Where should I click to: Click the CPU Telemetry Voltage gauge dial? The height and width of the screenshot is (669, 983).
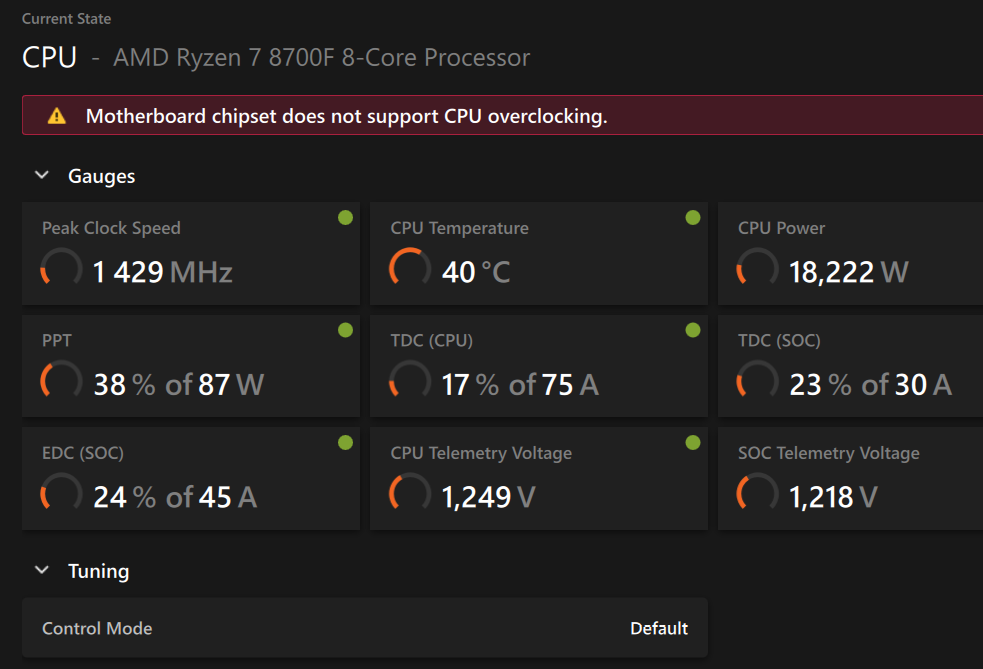(409, 495)
